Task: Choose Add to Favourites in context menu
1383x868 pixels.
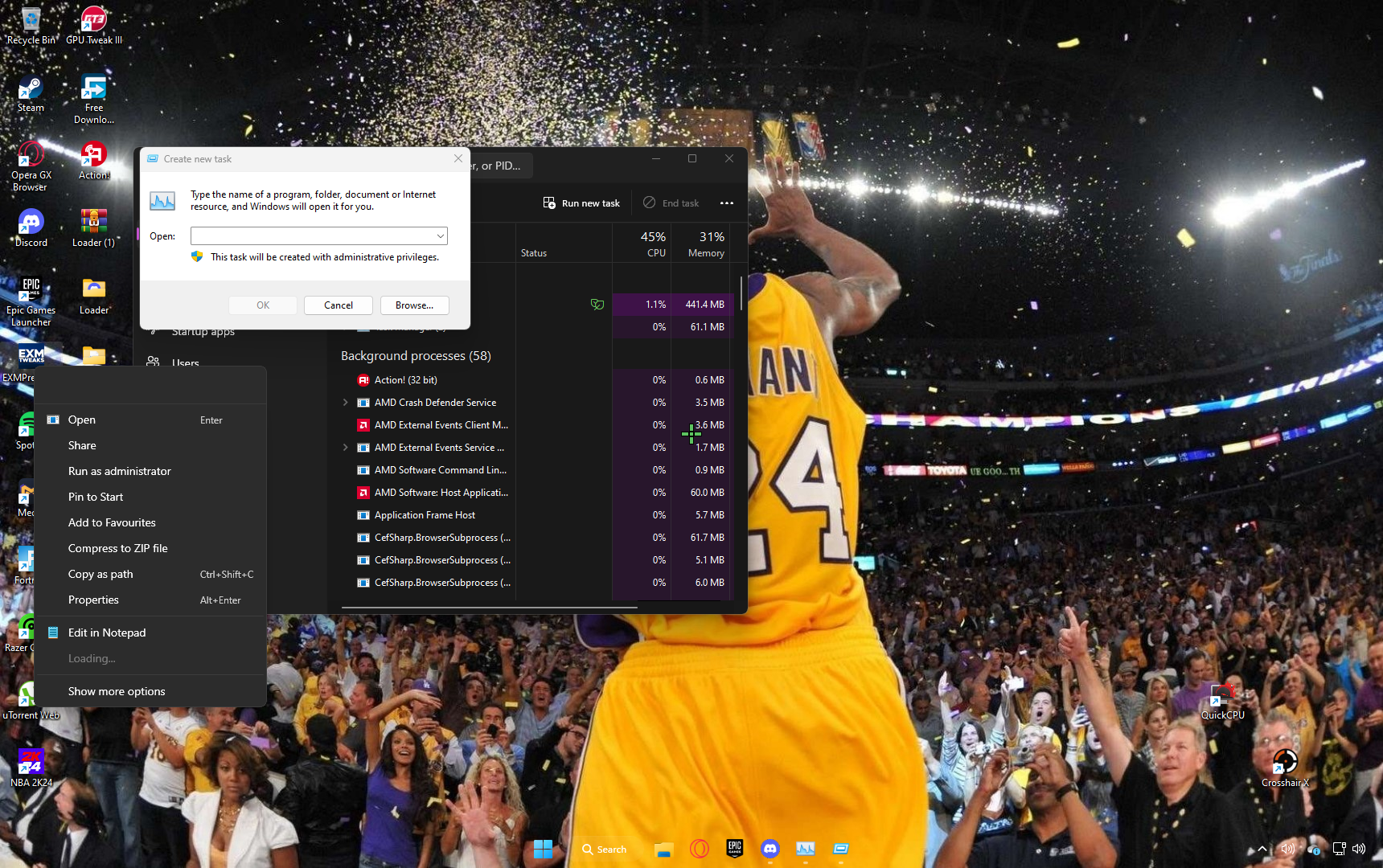Action: 150,522
